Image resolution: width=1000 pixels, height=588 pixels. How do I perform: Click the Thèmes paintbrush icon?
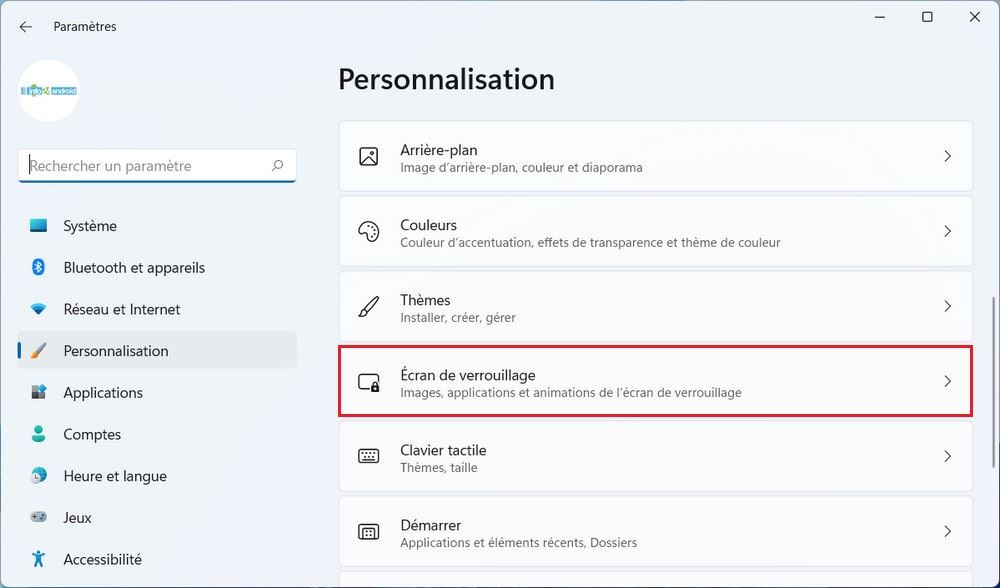pyautogui.click(x=368, y=307)
